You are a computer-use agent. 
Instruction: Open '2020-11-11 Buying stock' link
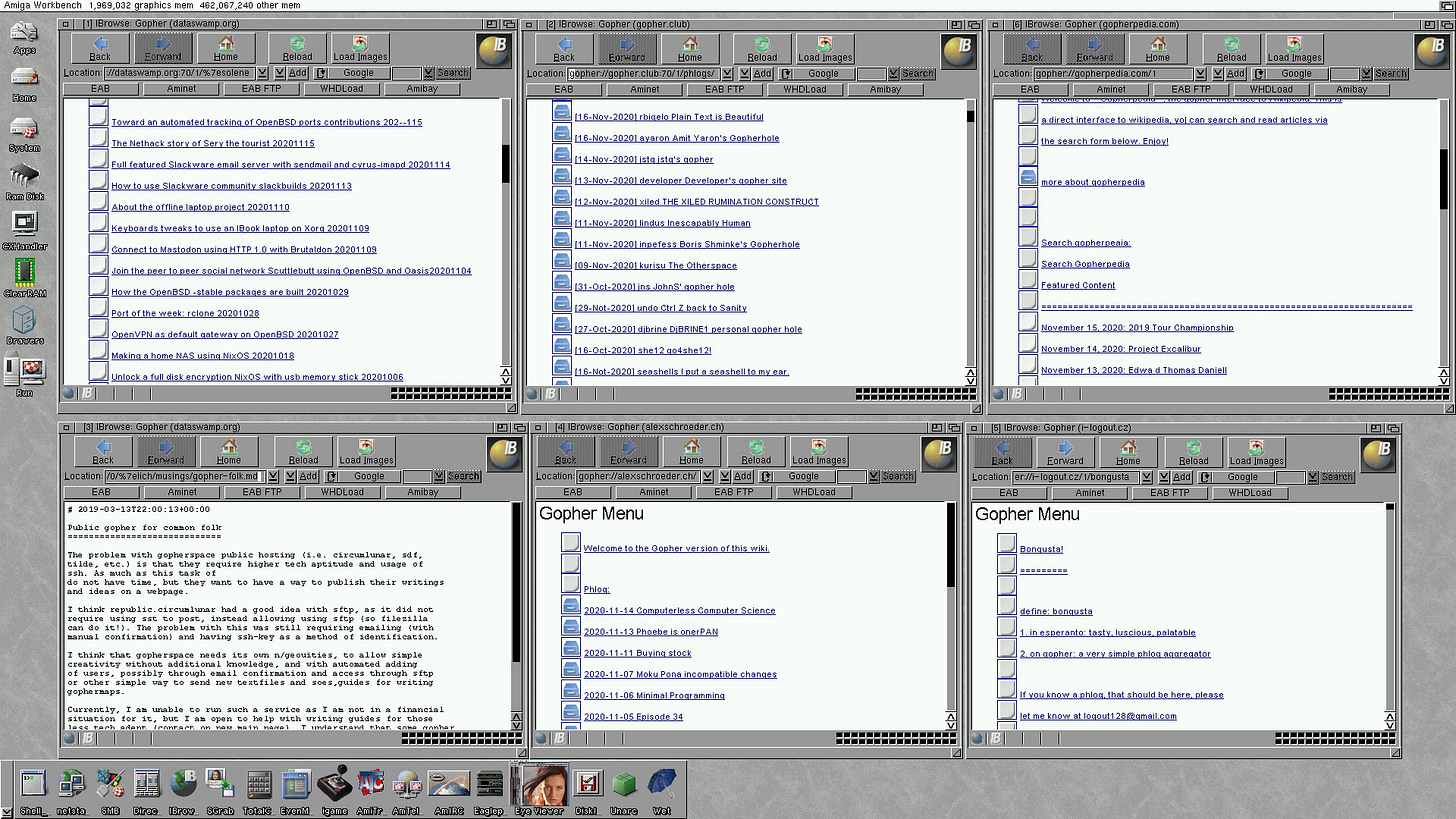click(637, 653)
